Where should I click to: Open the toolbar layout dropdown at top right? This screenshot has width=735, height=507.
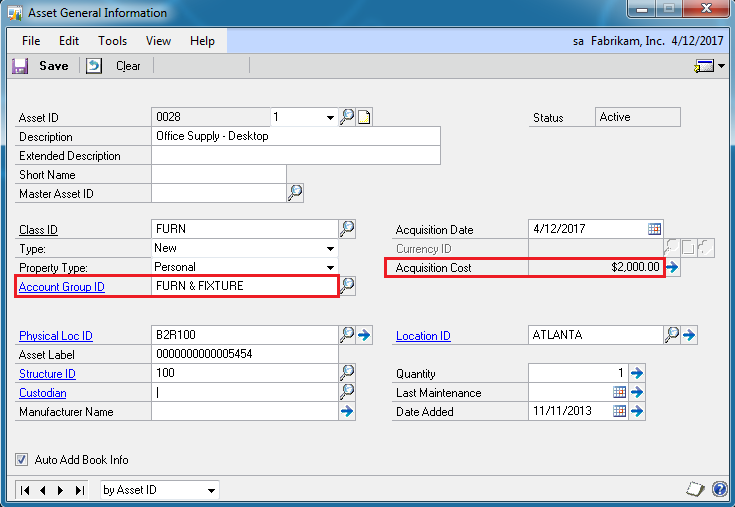pyautogui.click(x=721, y=66)
